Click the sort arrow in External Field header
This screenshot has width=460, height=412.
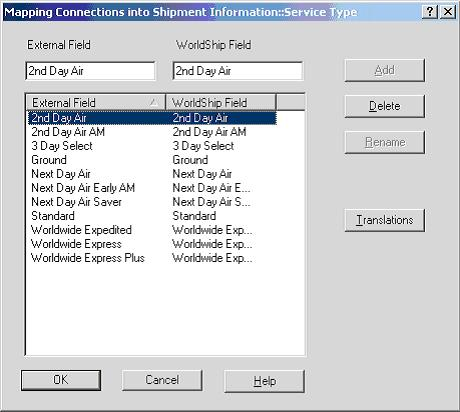153,102
